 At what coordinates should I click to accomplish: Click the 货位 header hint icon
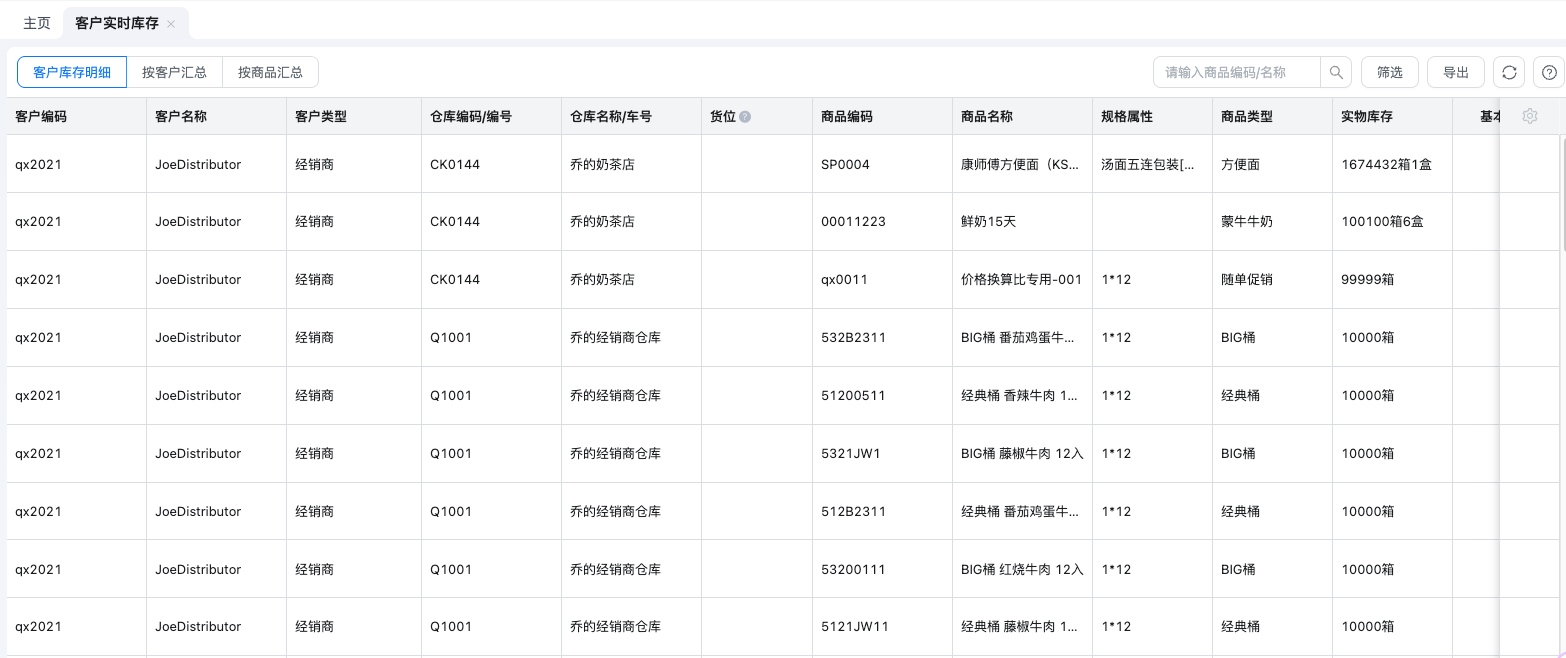pos(745,117)
